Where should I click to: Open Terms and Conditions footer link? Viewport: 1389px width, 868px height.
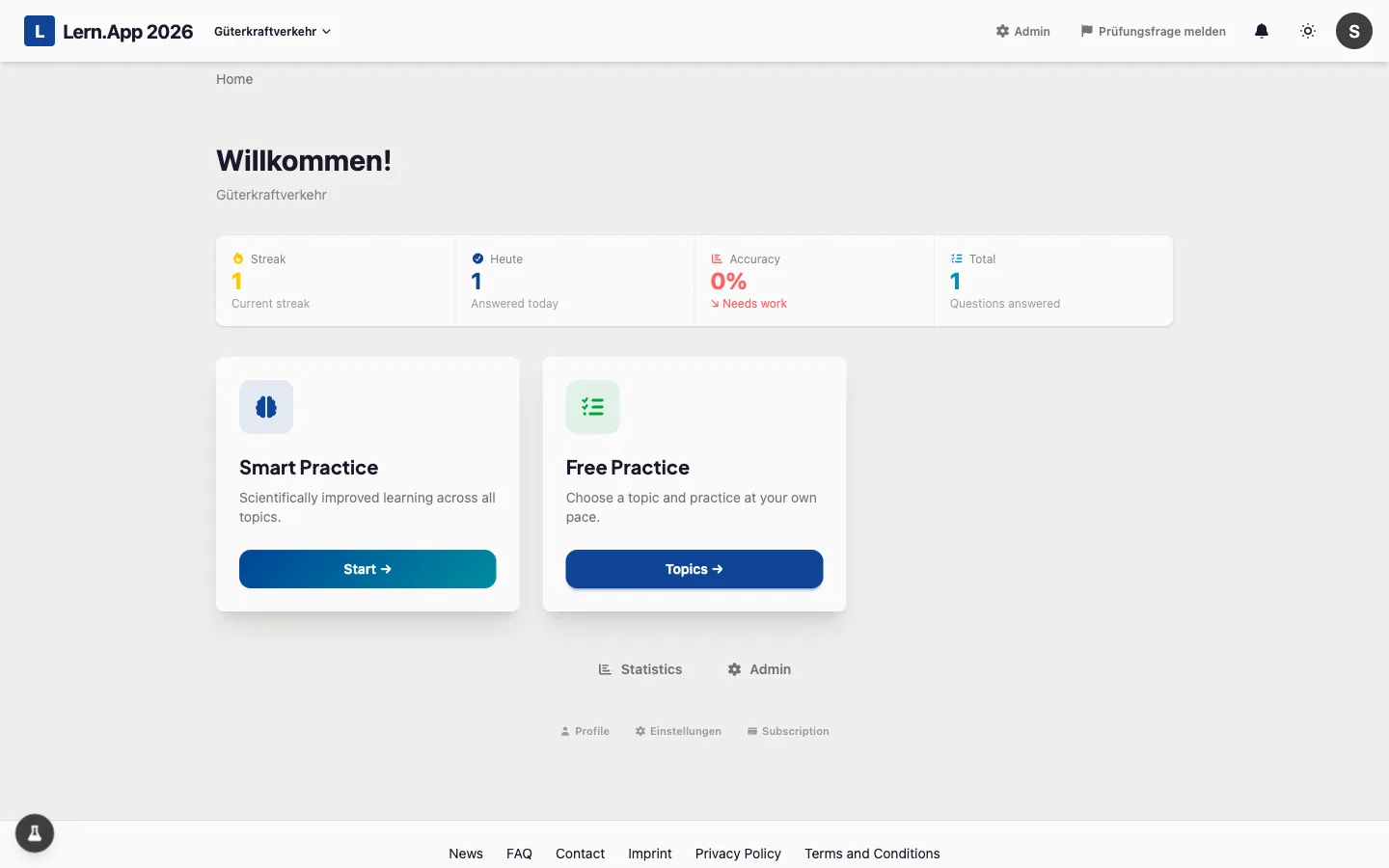click(x=872, y=854)
